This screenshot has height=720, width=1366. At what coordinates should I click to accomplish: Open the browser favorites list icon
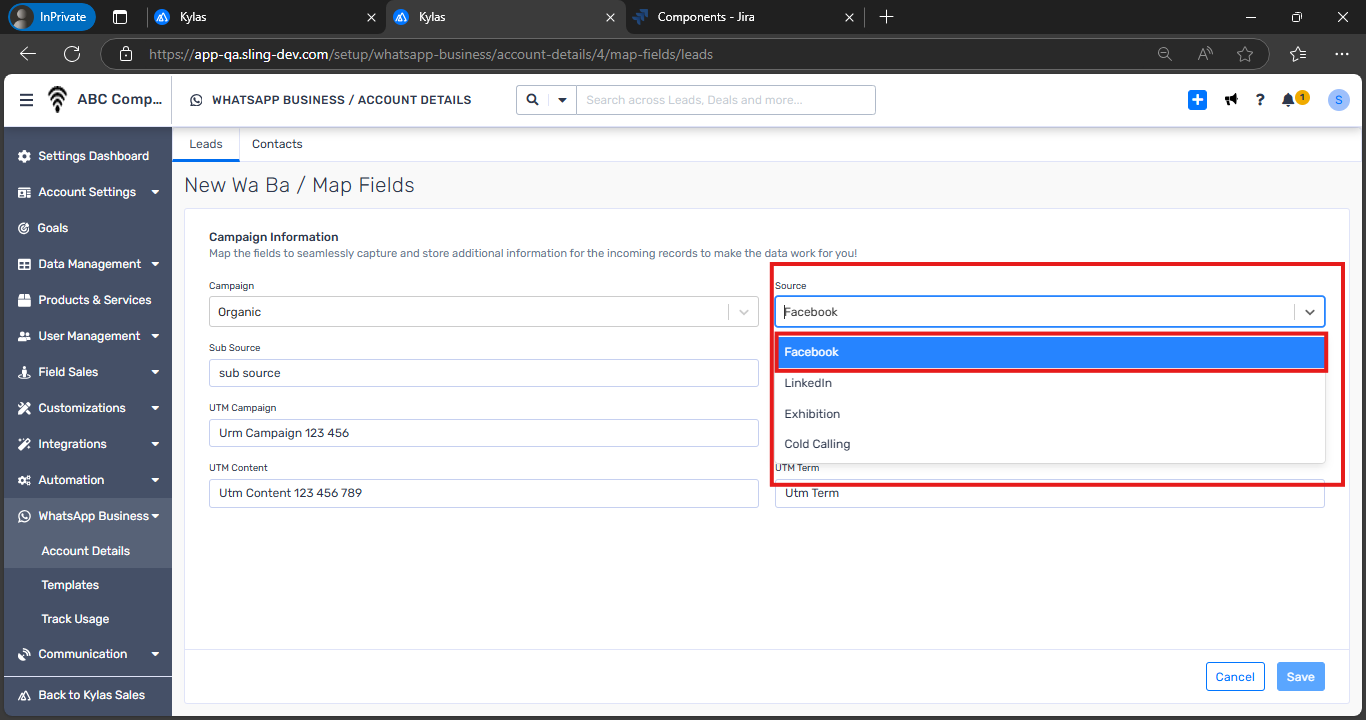[1298, 54]
